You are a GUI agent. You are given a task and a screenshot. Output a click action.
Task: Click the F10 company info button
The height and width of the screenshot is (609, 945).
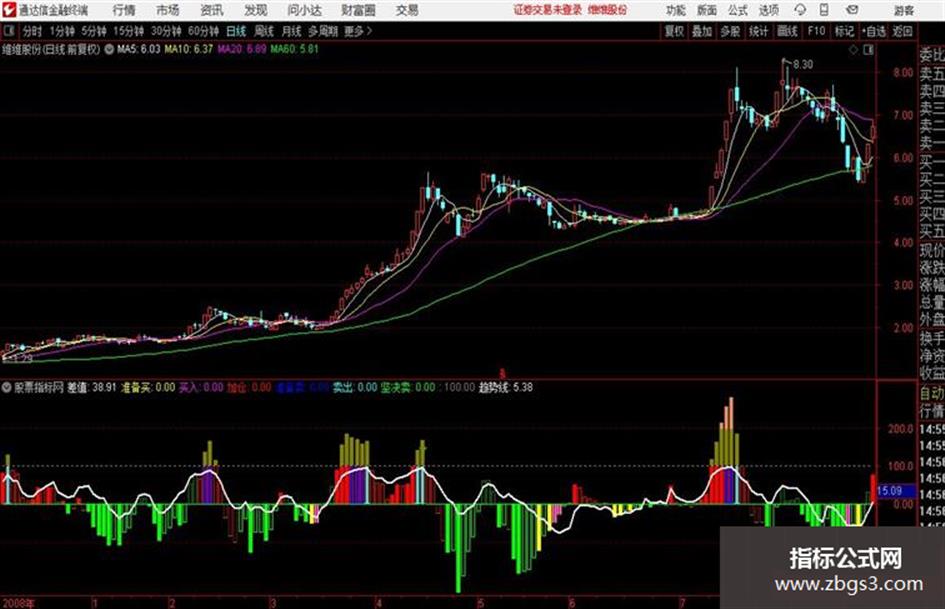(x=816, y=31)
